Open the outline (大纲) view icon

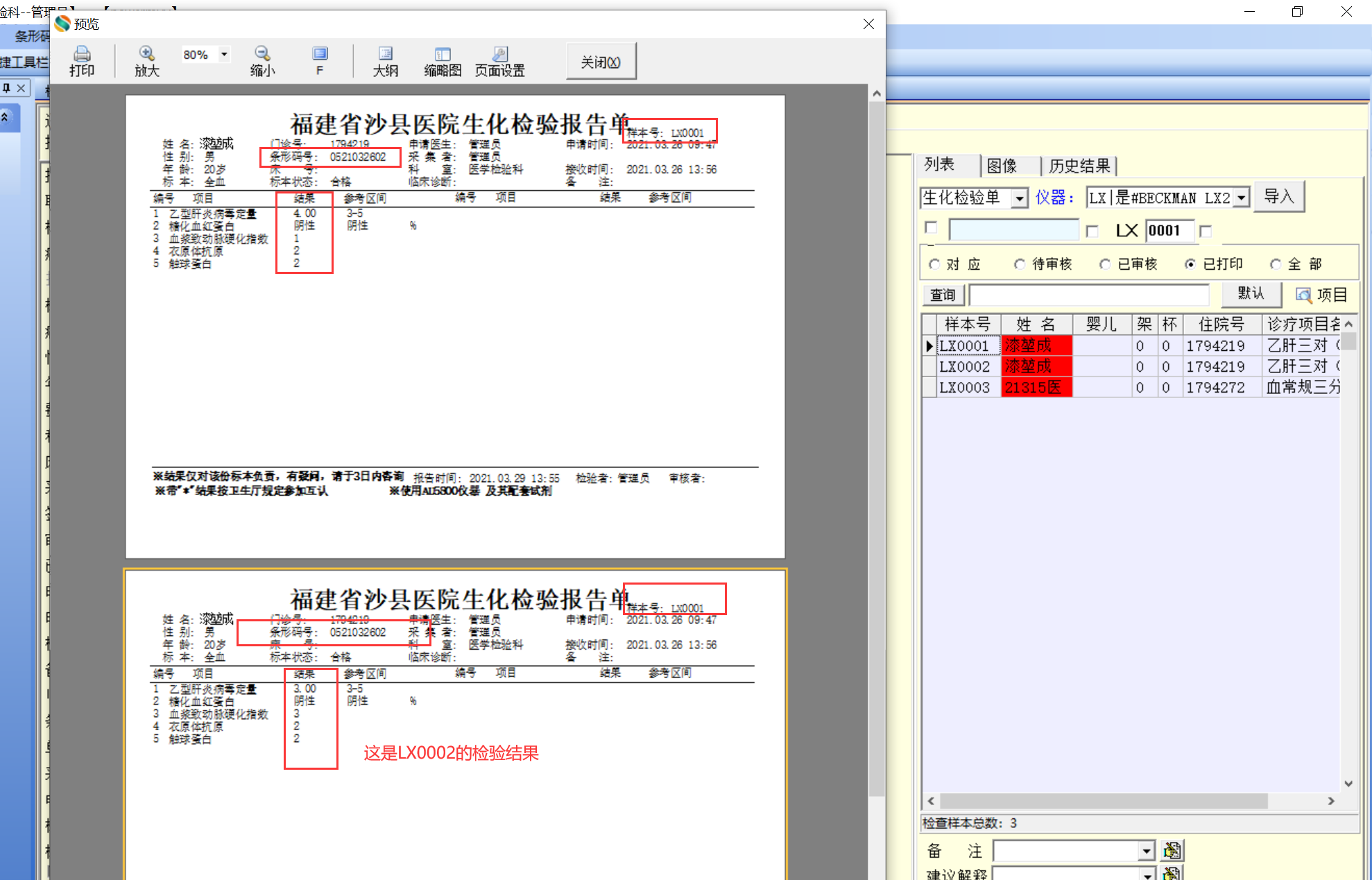[x=386, y=54]
